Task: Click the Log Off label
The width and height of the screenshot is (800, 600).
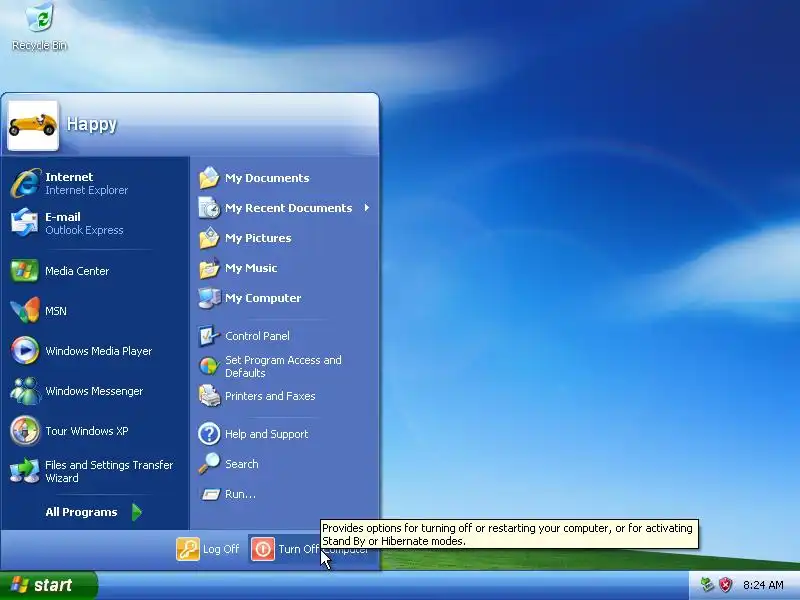Action: point(221,549)
